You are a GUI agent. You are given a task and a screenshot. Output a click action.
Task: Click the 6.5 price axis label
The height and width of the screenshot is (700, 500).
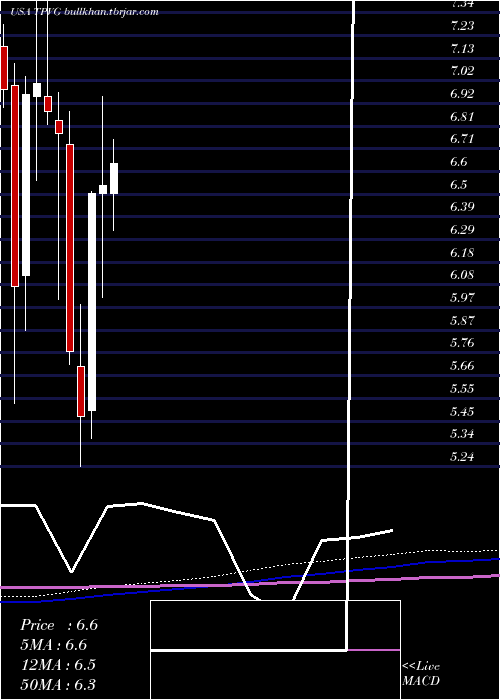tap(459, 185)
